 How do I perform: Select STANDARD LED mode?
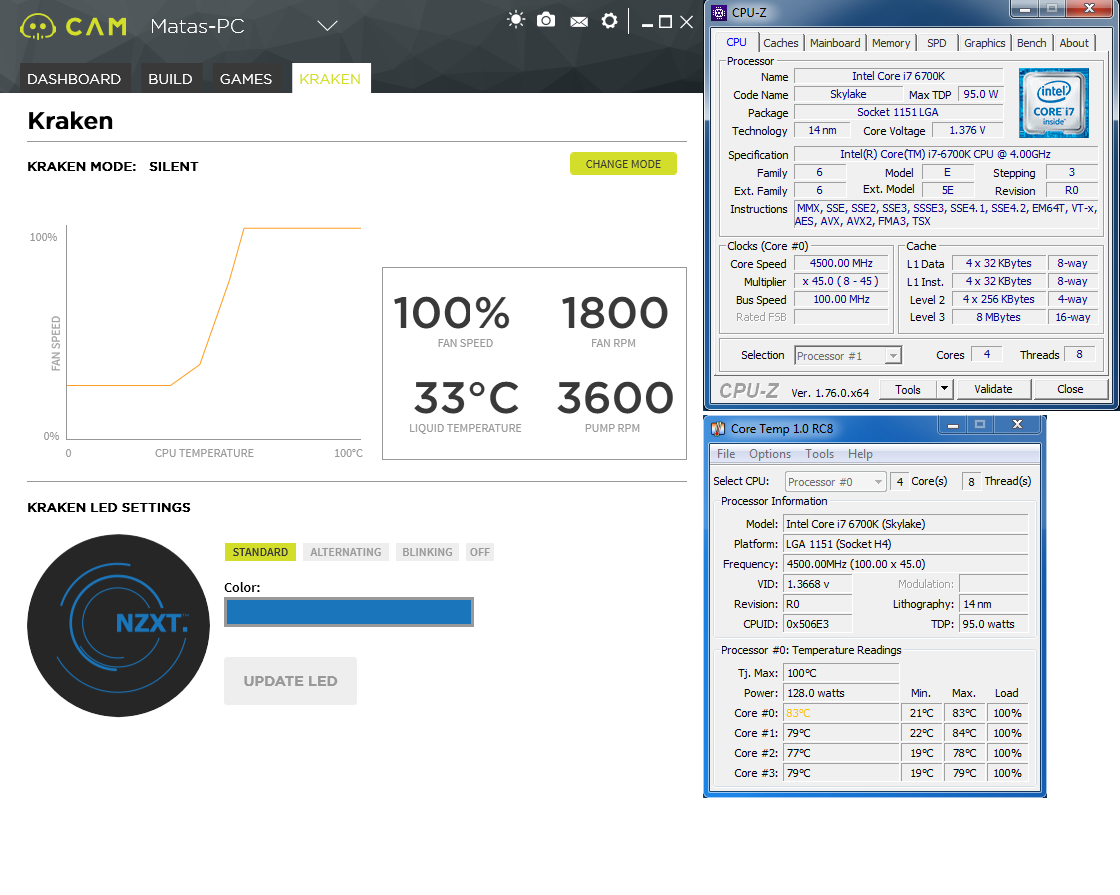coord(260,552)
